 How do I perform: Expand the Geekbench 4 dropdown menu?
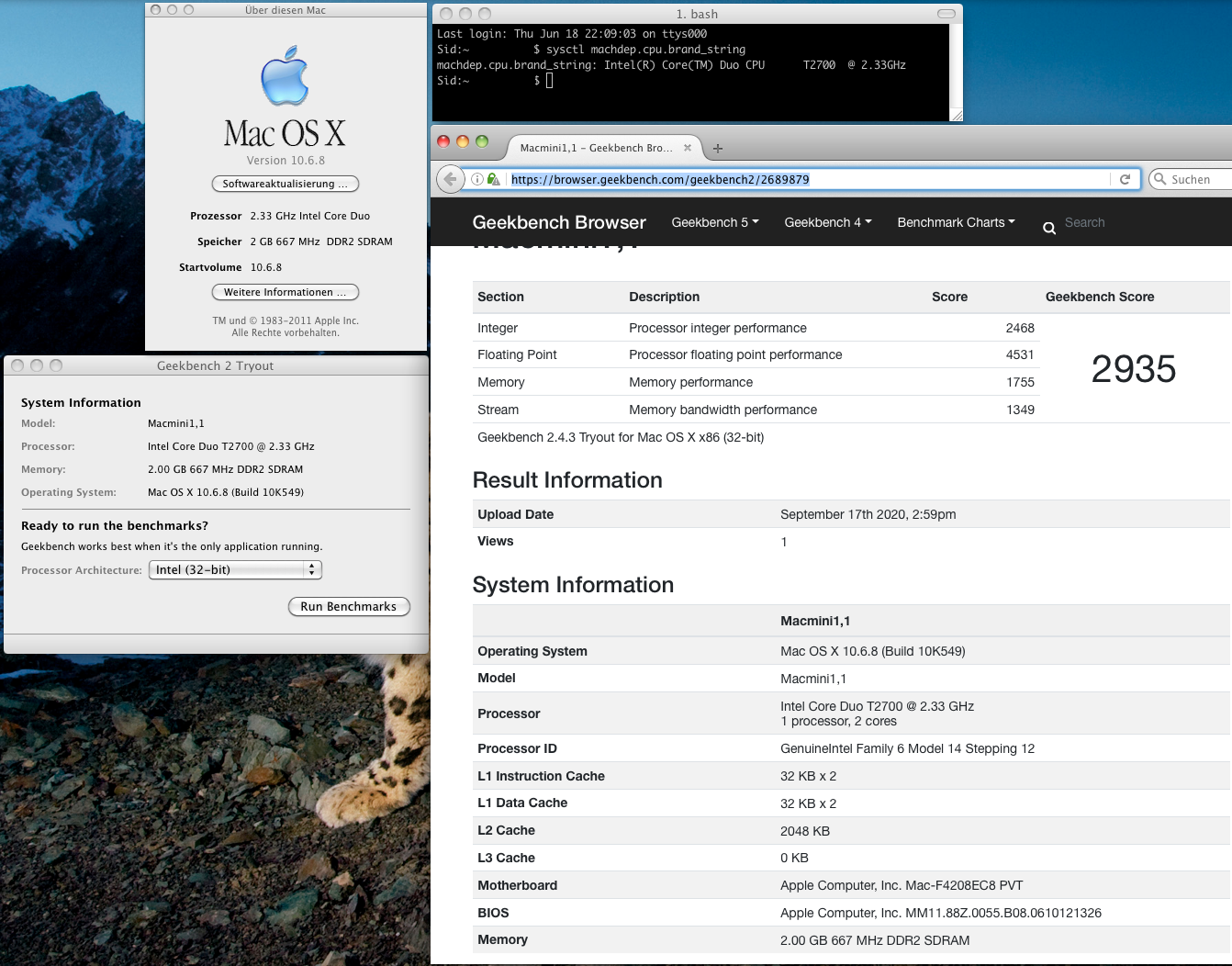pos(827,222)
